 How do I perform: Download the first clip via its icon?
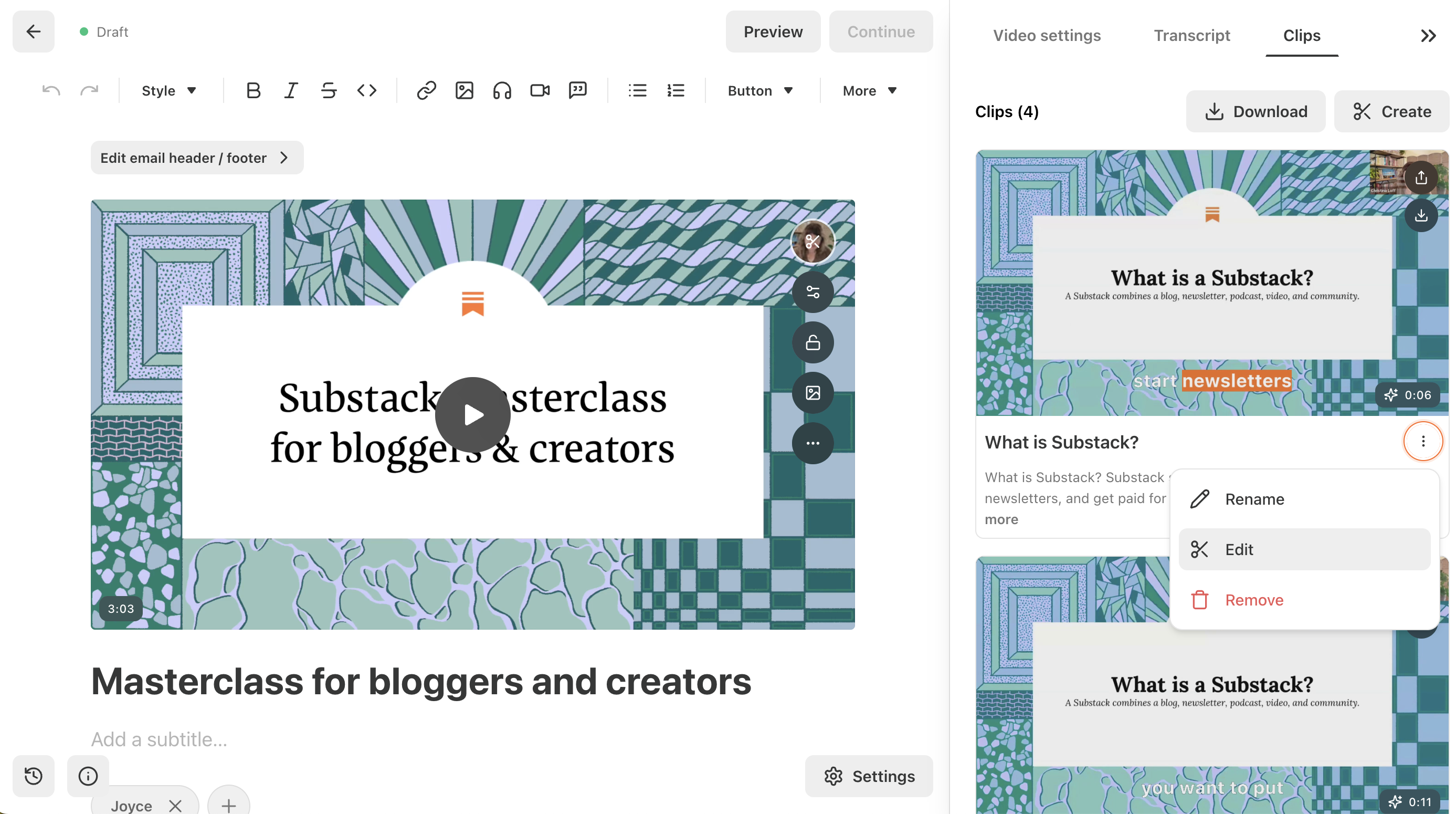1420,215
